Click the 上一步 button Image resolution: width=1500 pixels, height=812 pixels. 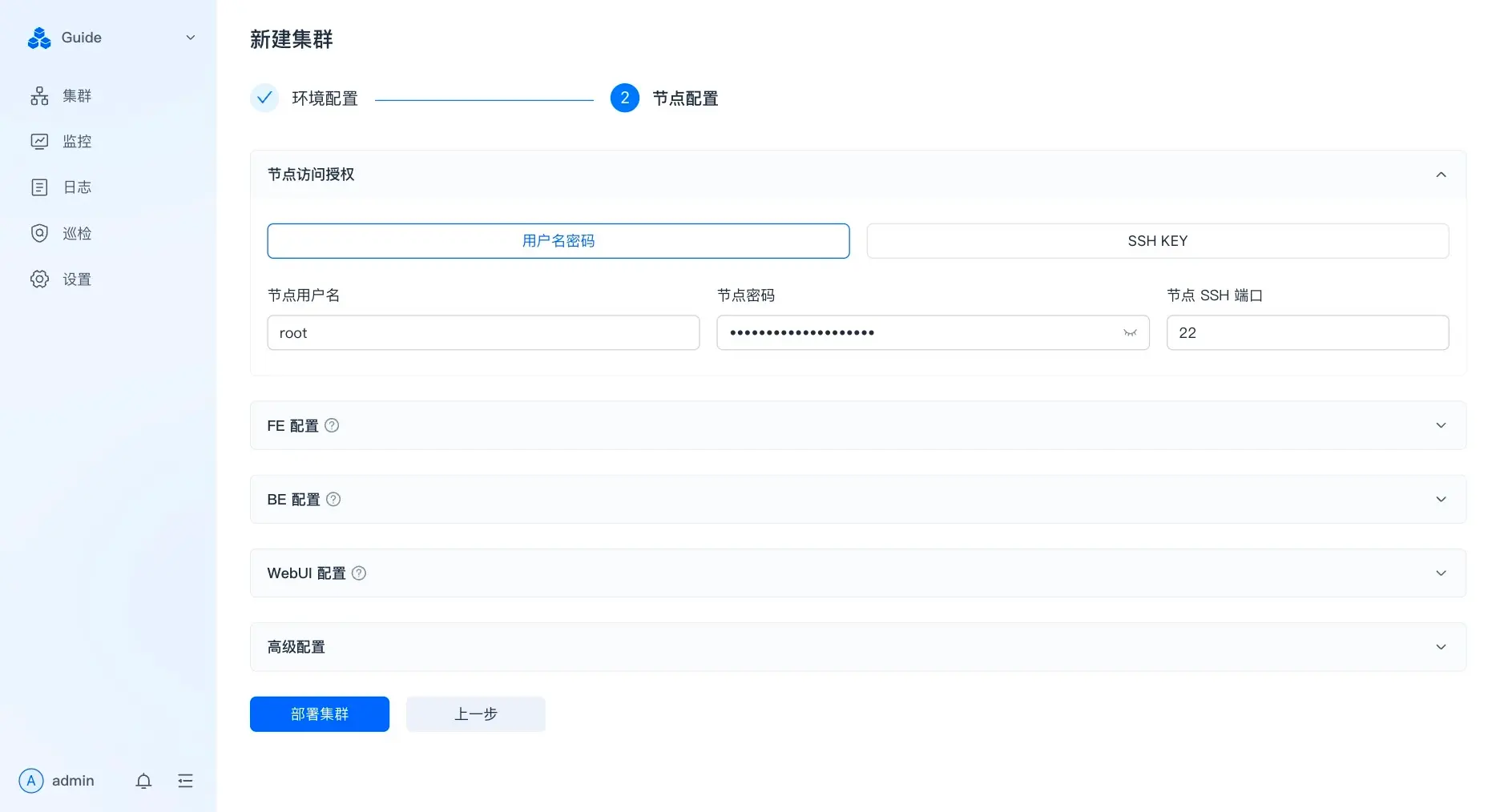pyautogui.click(x=476, y=714)
